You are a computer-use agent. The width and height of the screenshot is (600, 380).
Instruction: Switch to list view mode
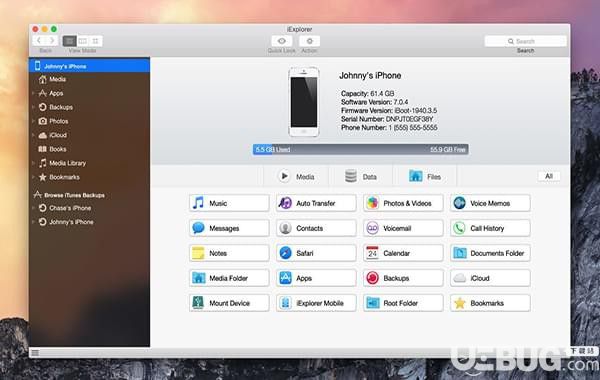[x=70, y=41]
